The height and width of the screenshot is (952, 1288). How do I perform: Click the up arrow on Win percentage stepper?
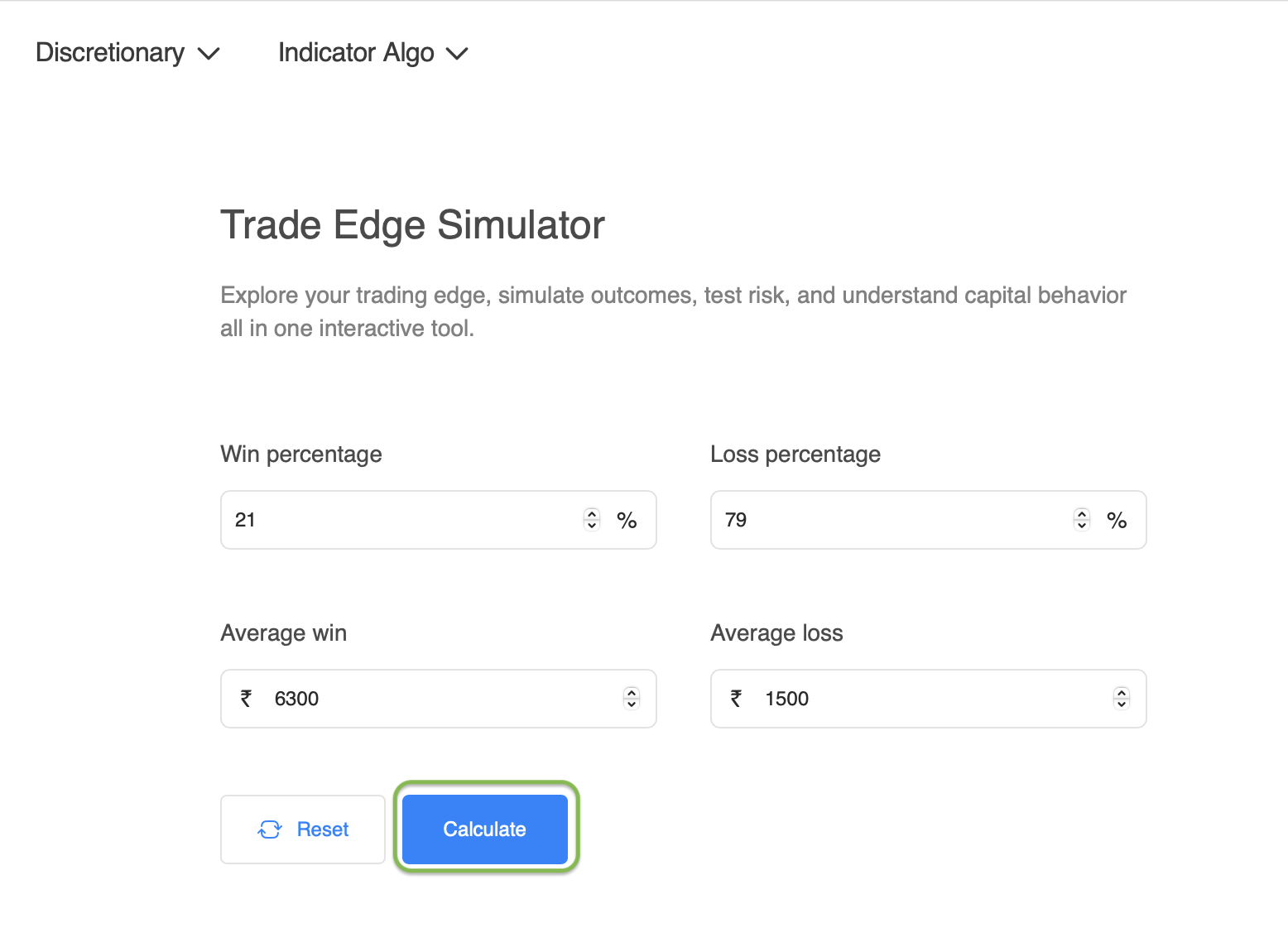pyautogui.click(x=591, y=514)
